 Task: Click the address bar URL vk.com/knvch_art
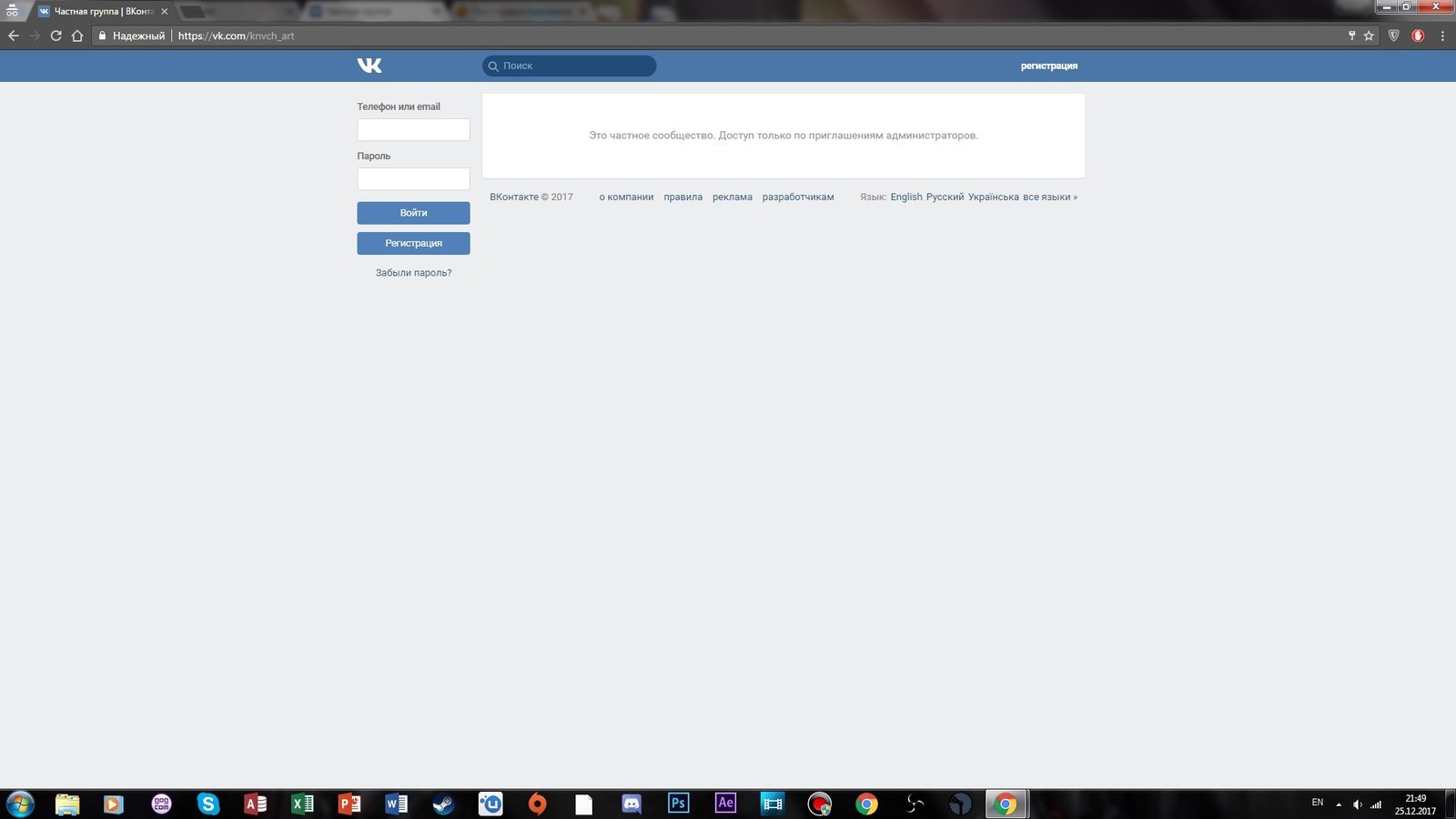236,35
